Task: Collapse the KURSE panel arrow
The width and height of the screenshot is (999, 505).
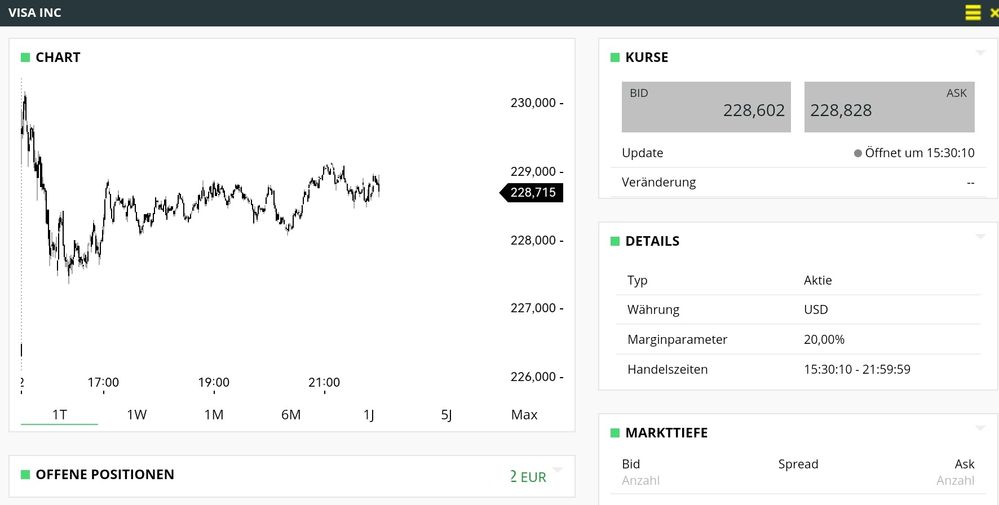Action: [x=980, y=52]
